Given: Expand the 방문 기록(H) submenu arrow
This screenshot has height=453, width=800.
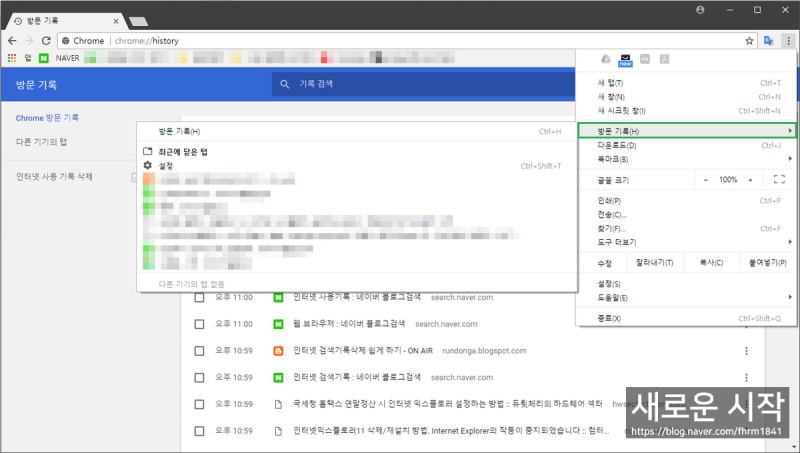Looking at the screenshot, I should pos(790,131).
